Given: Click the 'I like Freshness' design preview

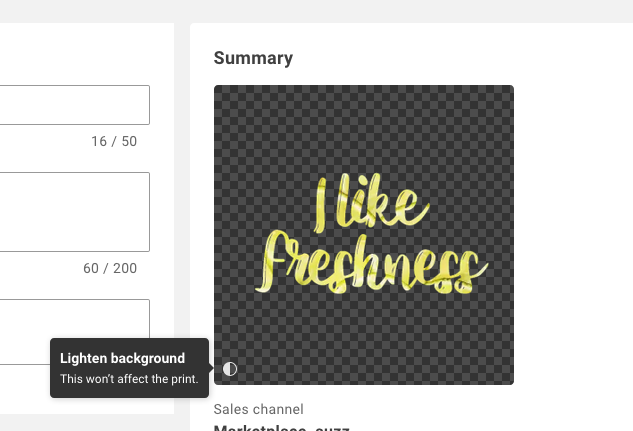Looking at the screenshot, I should [363, 234].
